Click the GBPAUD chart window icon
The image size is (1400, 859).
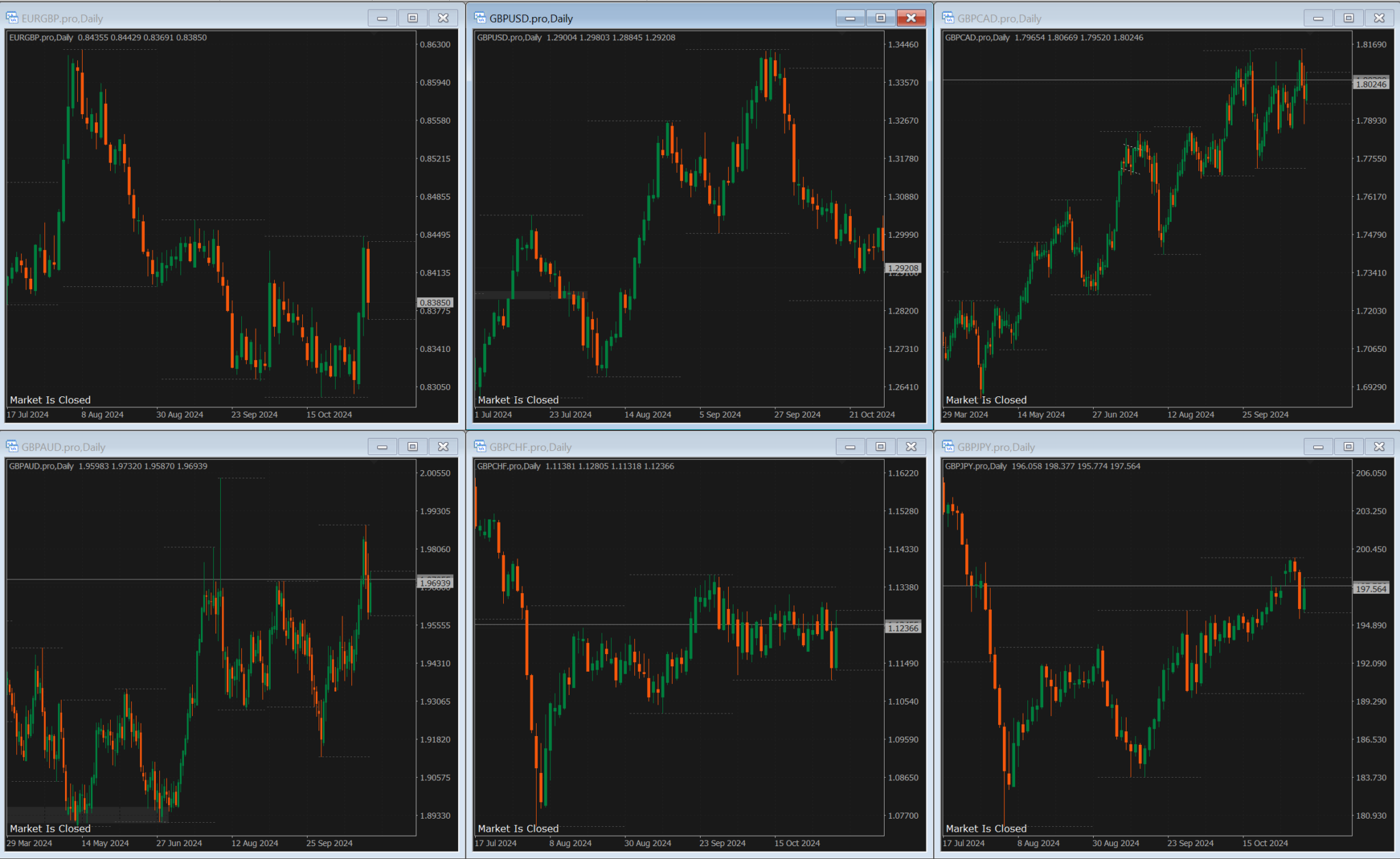[x=12, y=447]
